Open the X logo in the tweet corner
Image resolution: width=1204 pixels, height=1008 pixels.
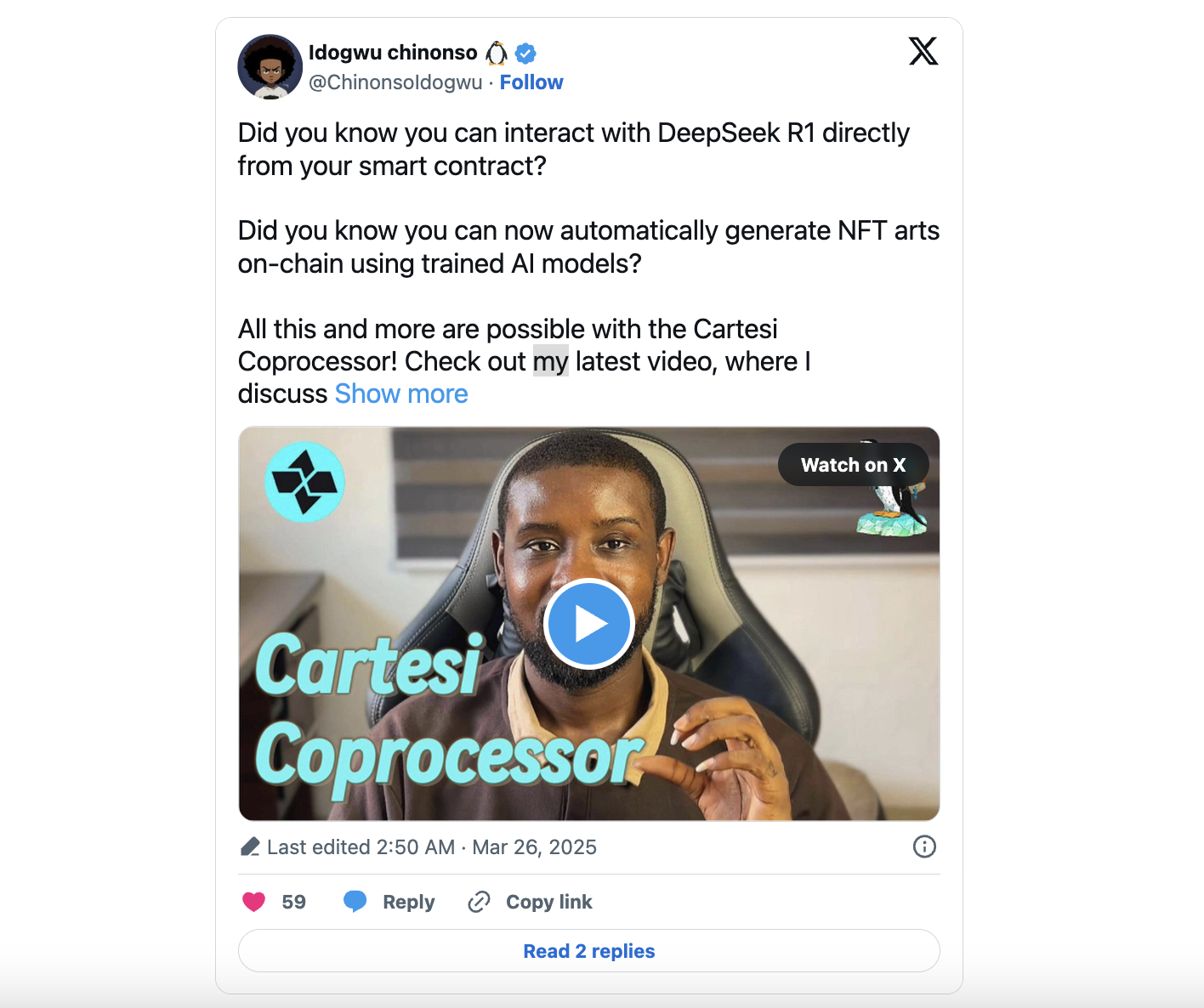coord(923,51)
